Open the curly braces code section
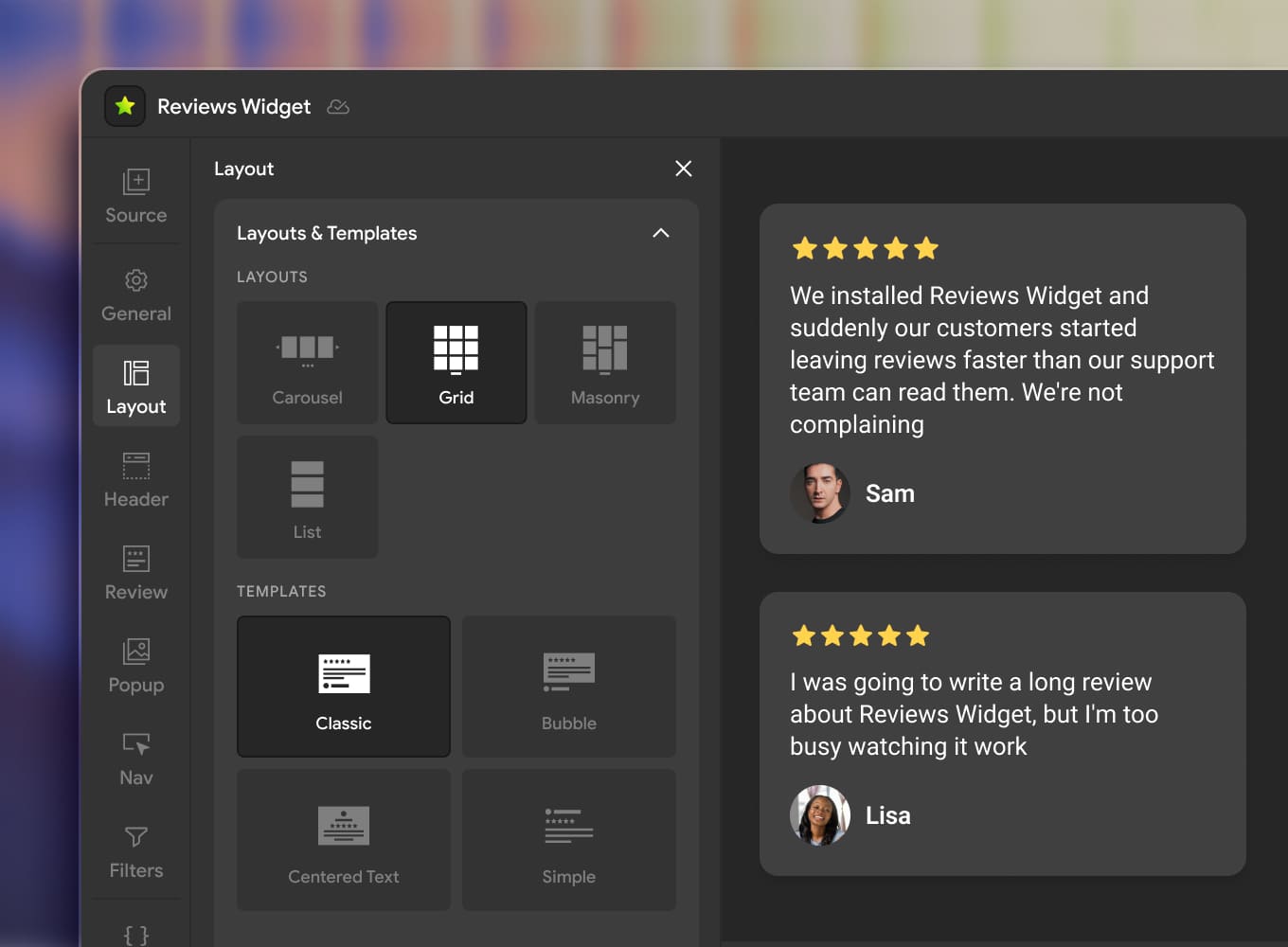This screenshot has height=947, width=1288. (136, 935)
